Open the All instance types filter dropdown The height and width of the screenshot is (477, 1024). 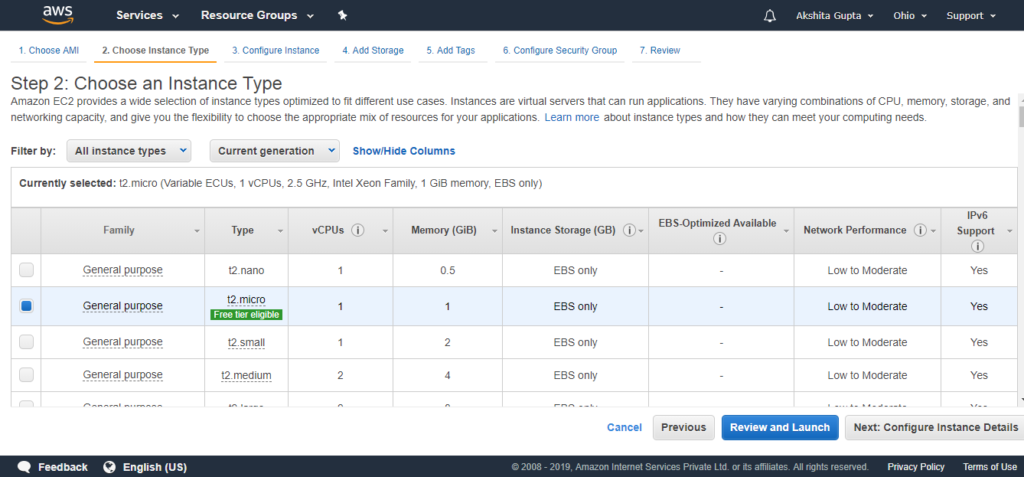point(129,151)
